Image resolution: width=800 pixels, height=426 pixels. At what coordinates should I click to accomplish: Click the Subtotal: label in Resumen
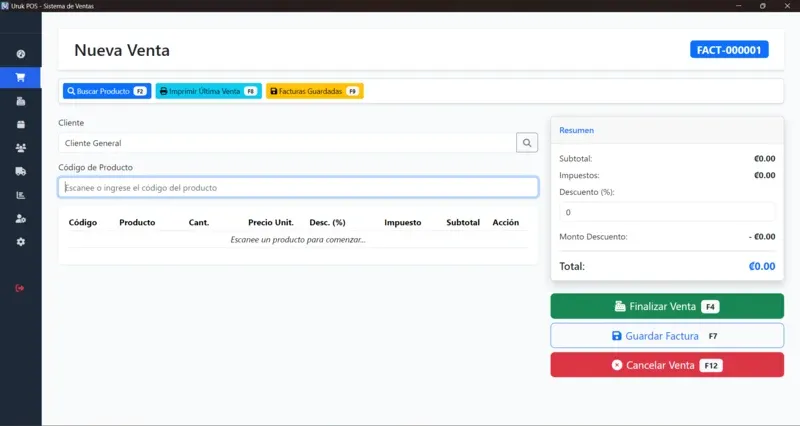click(576, 159)
